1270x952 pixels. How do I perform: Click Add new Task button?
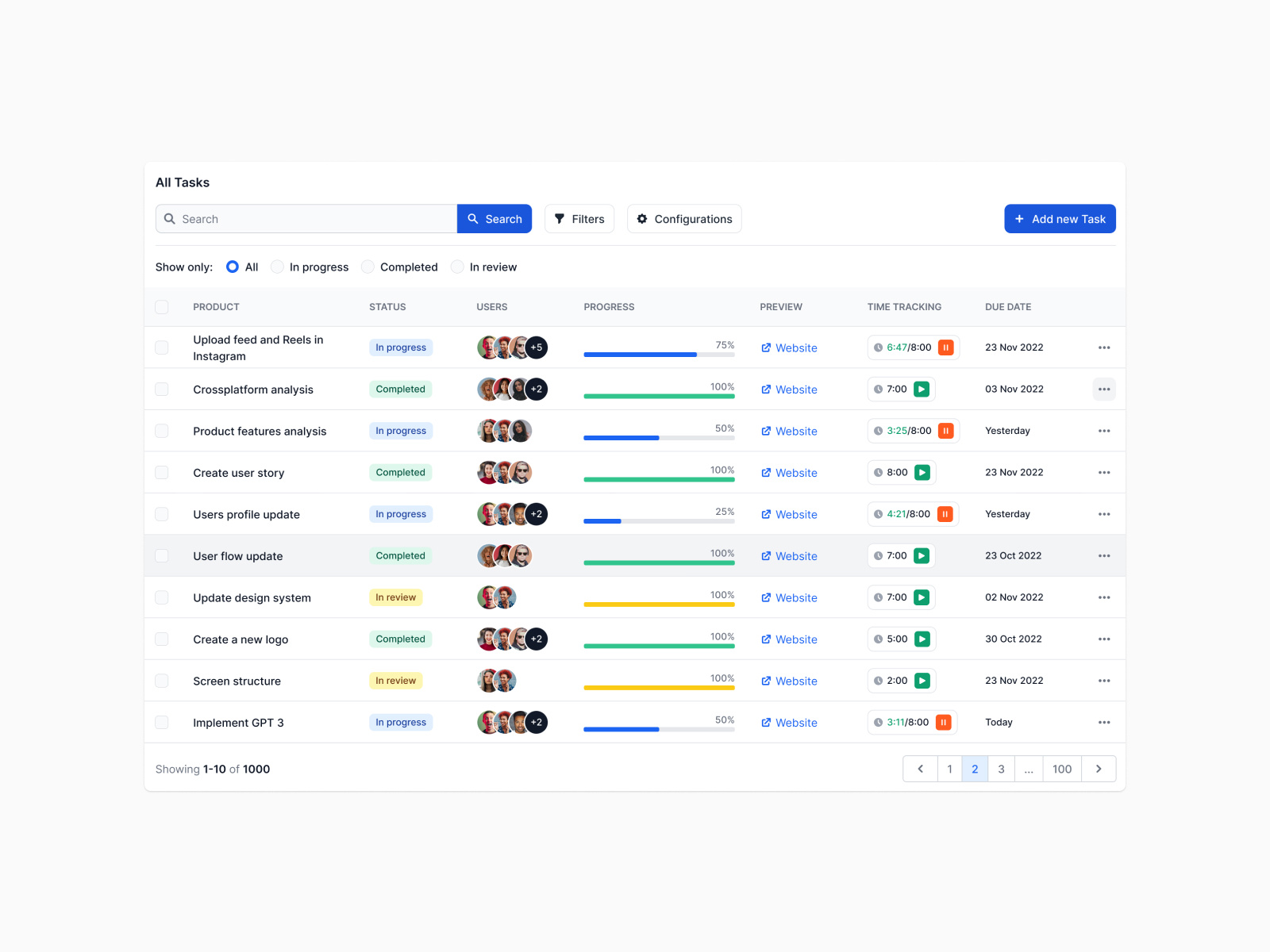tap(1060, 219)
